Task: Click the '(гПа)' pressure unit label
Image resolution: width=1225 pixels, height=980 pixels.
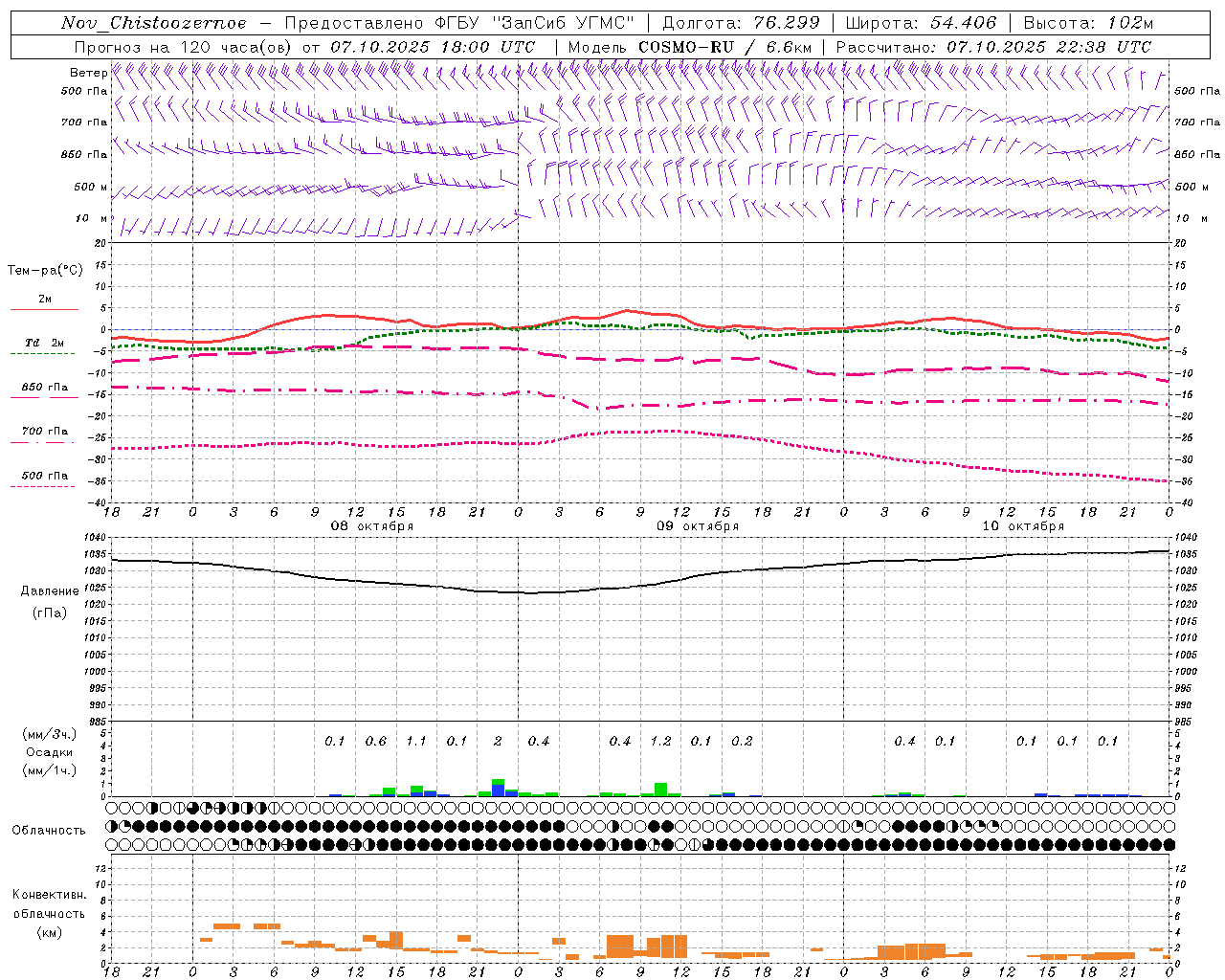Action: 49,612
